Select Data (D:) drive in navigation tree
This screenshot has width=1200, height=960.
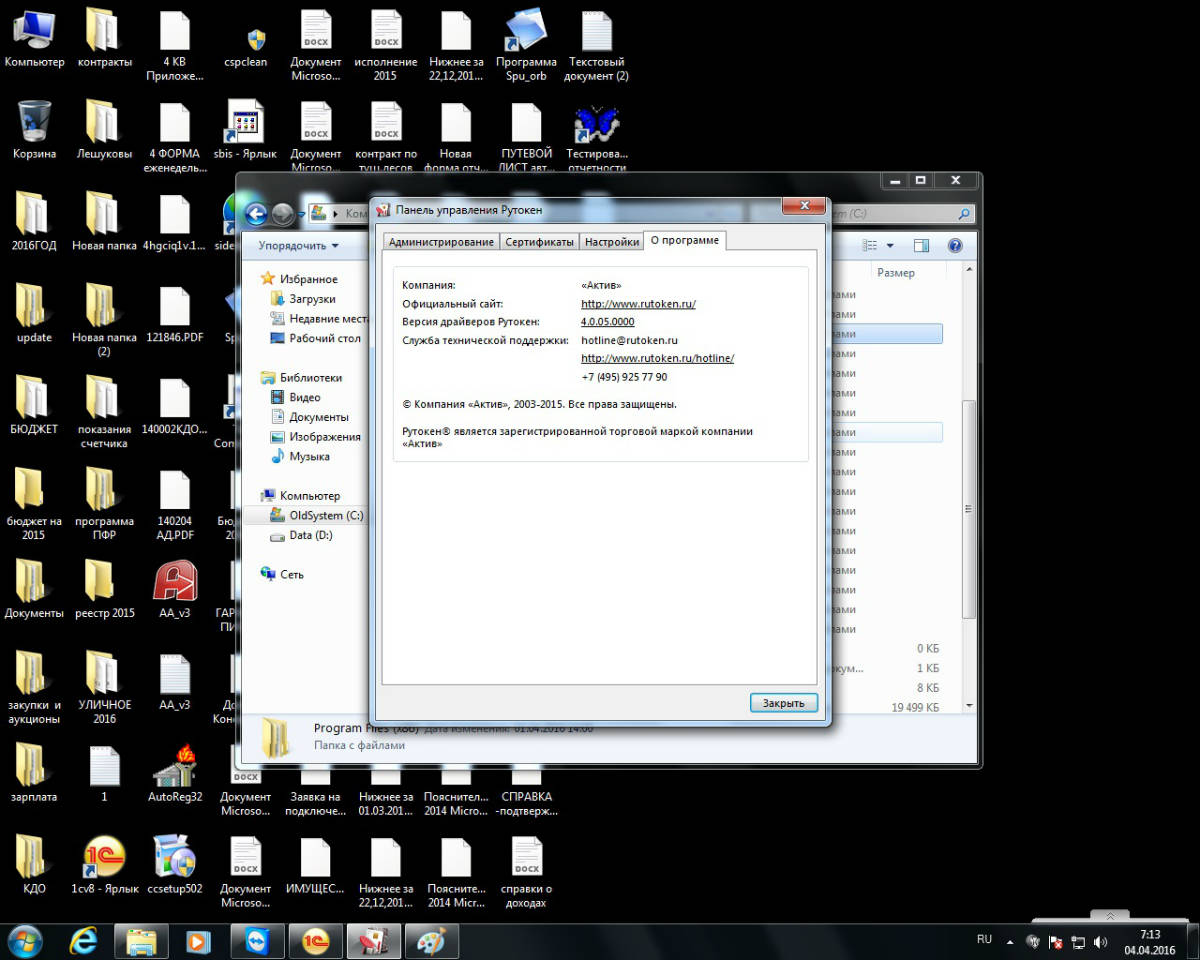pyautogui.click(x=310, y=536)
